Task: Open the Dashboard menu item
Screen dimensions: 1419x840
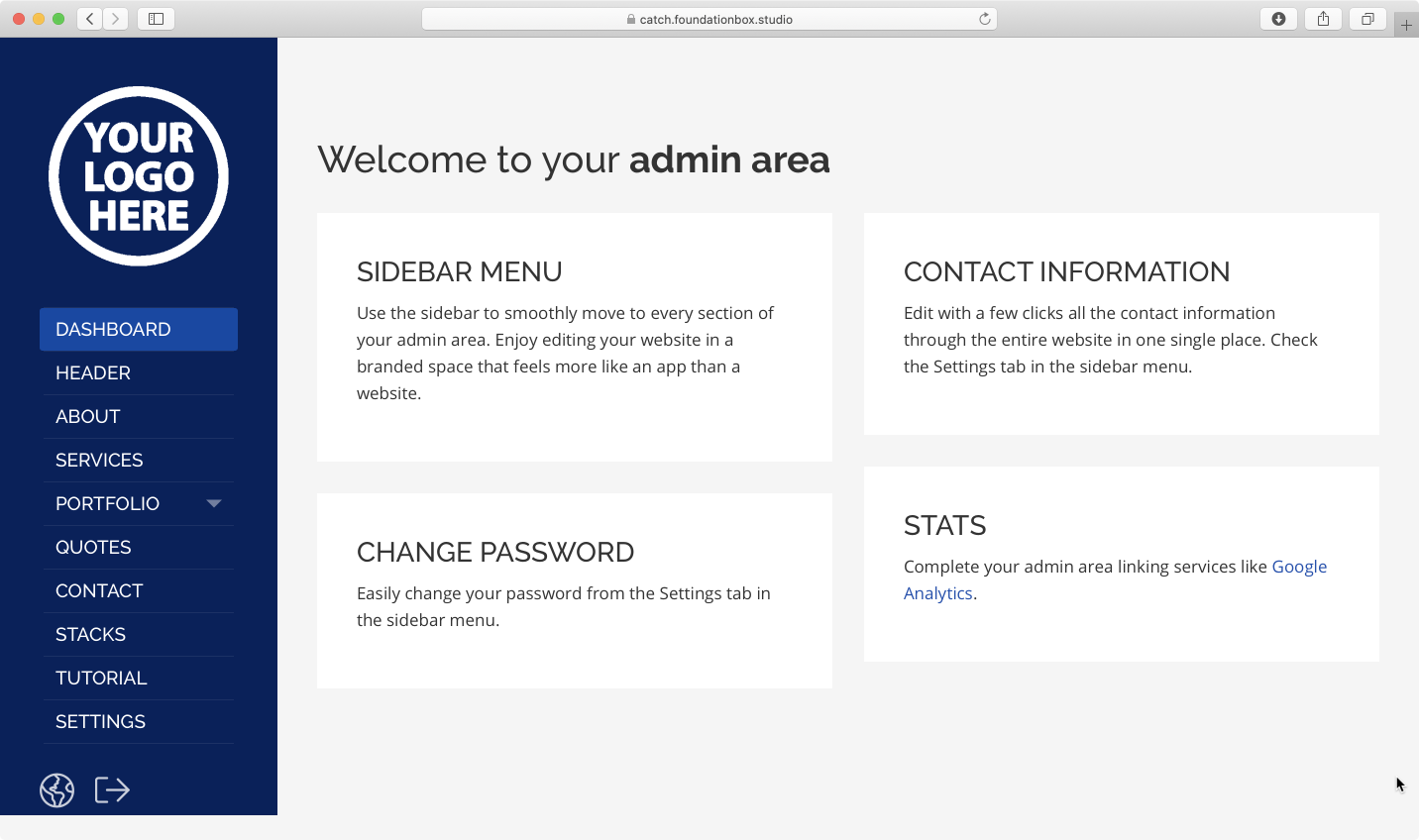Action: pyautogui.click(x=139, y=329)
